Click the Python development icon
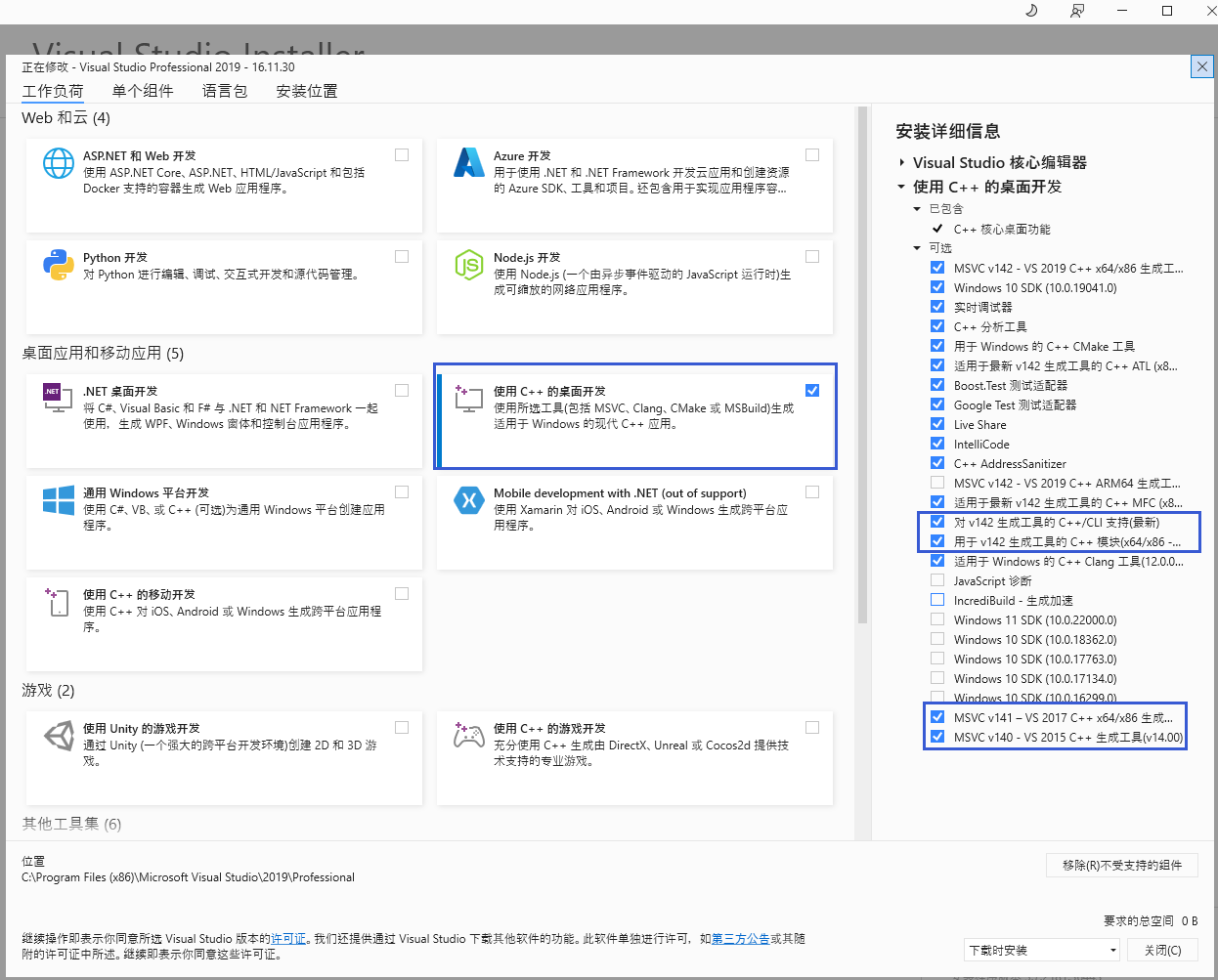Screen dimensions: 1218x980 (x=59, y=265)
